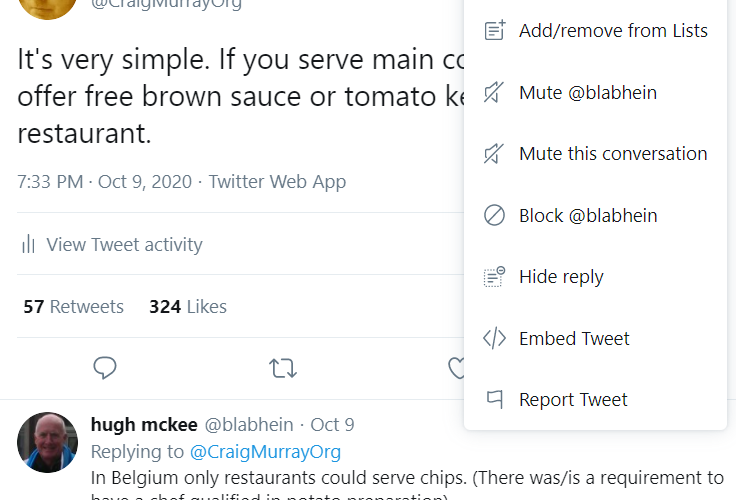Click the Mute @blabhein speaker icon
The height and width of the screenshot is (500, 736).
[x=494, y=93]
